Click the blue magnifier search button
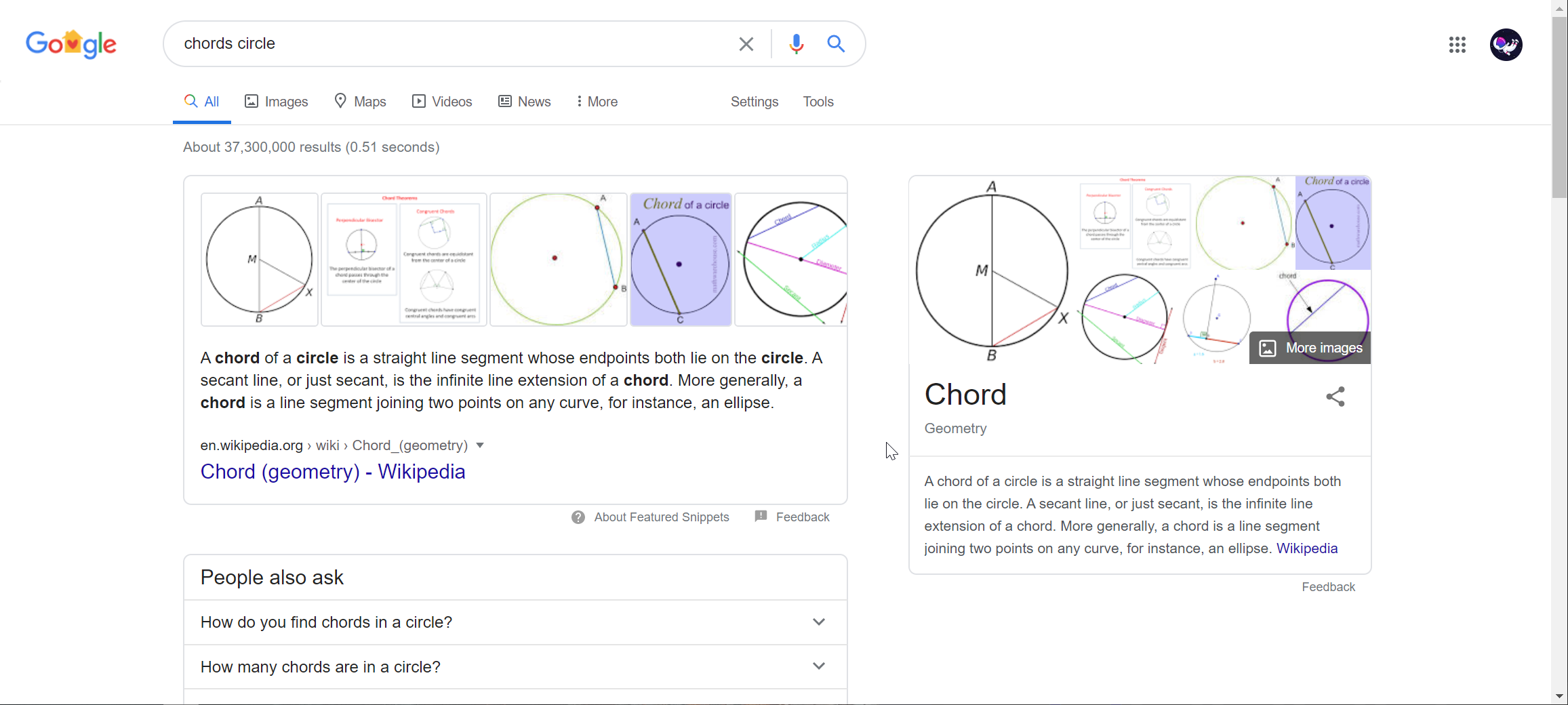 (x=836, y=44)
